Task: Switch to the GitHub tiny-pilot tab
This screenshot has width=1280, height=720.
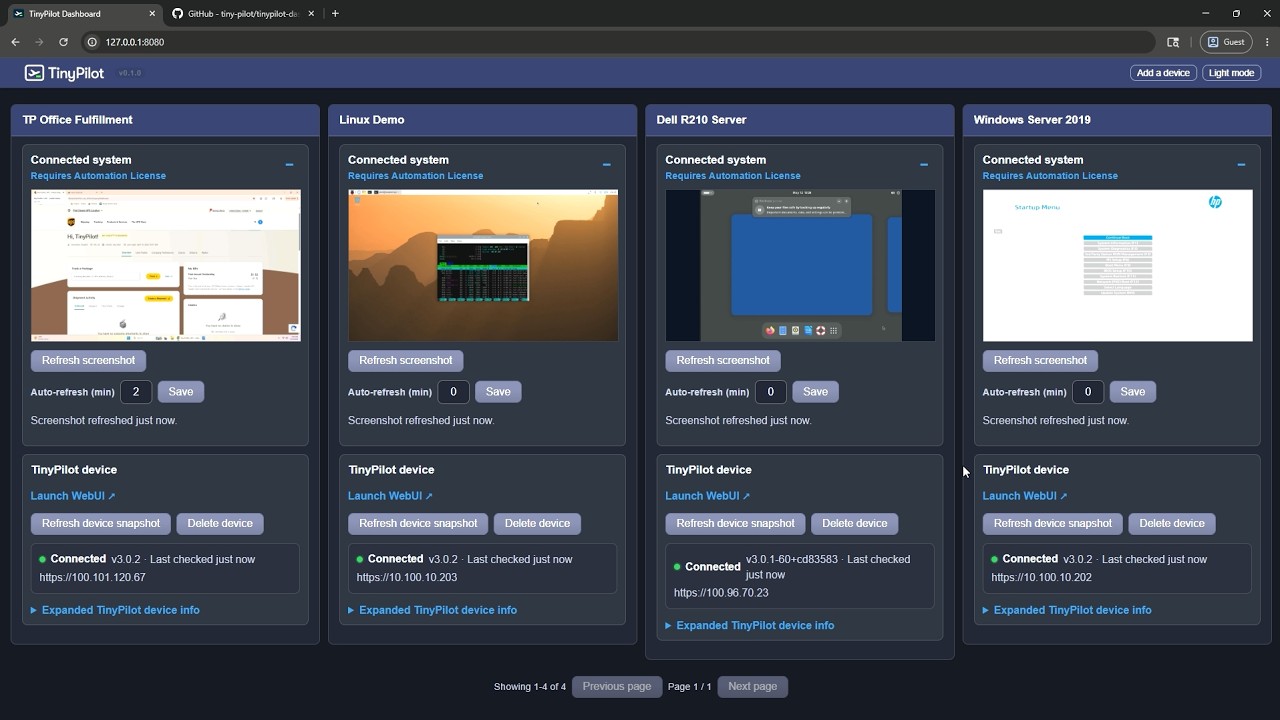Action: click(x=243, y=13)
